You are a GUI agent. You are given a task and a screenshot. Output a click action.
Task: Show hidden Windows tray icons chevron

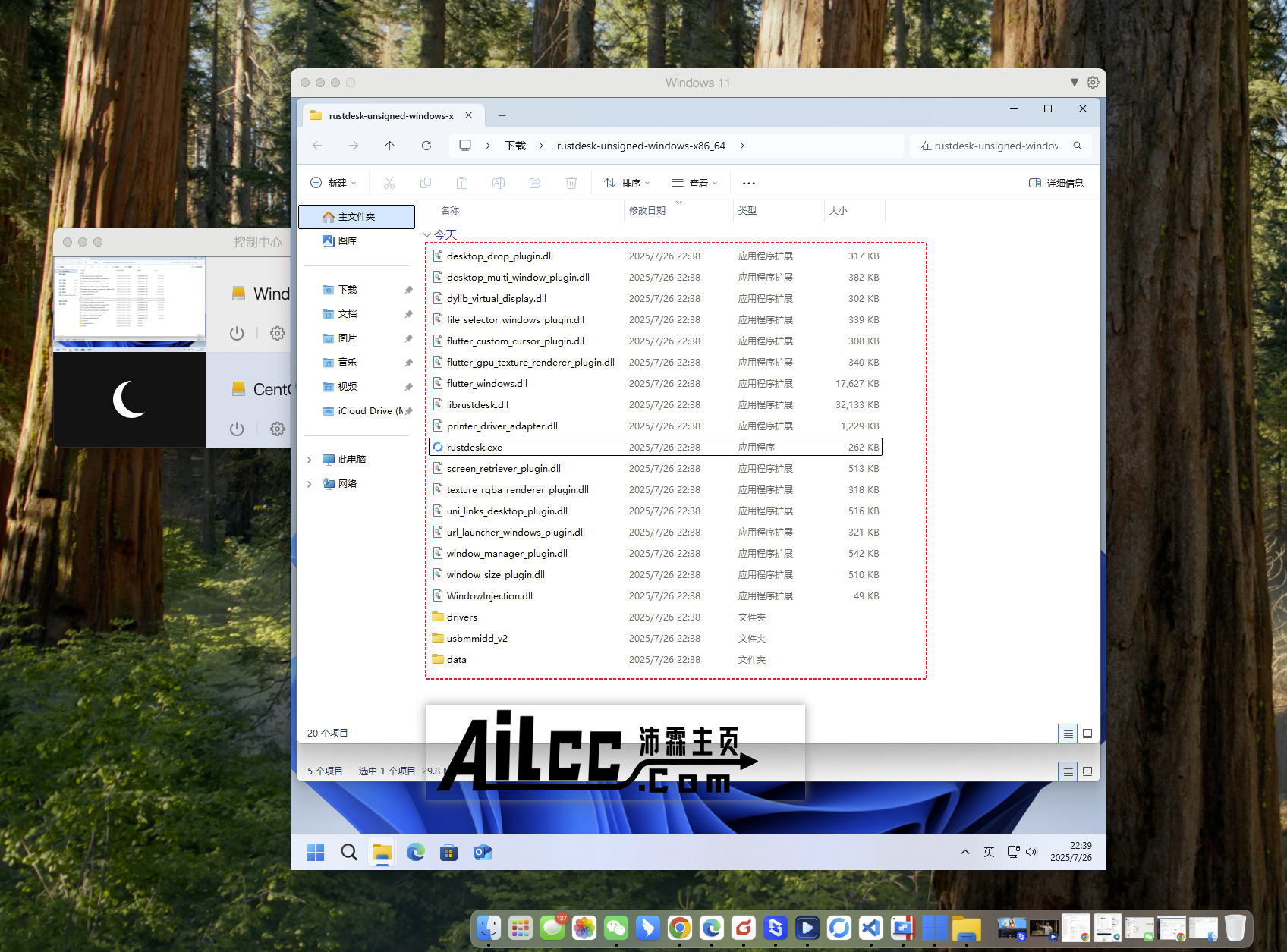click(965, 852)
